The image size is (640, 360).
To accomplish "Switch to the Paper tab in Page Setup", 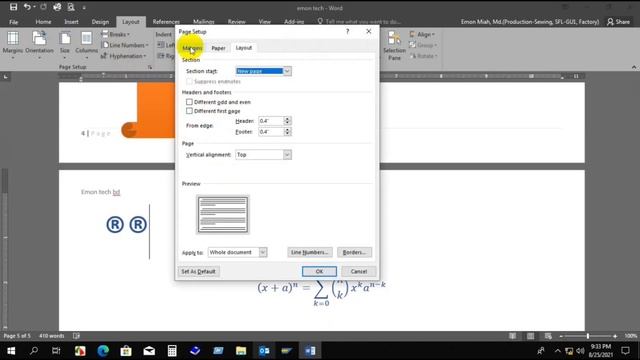I will [x=218, y=48].
